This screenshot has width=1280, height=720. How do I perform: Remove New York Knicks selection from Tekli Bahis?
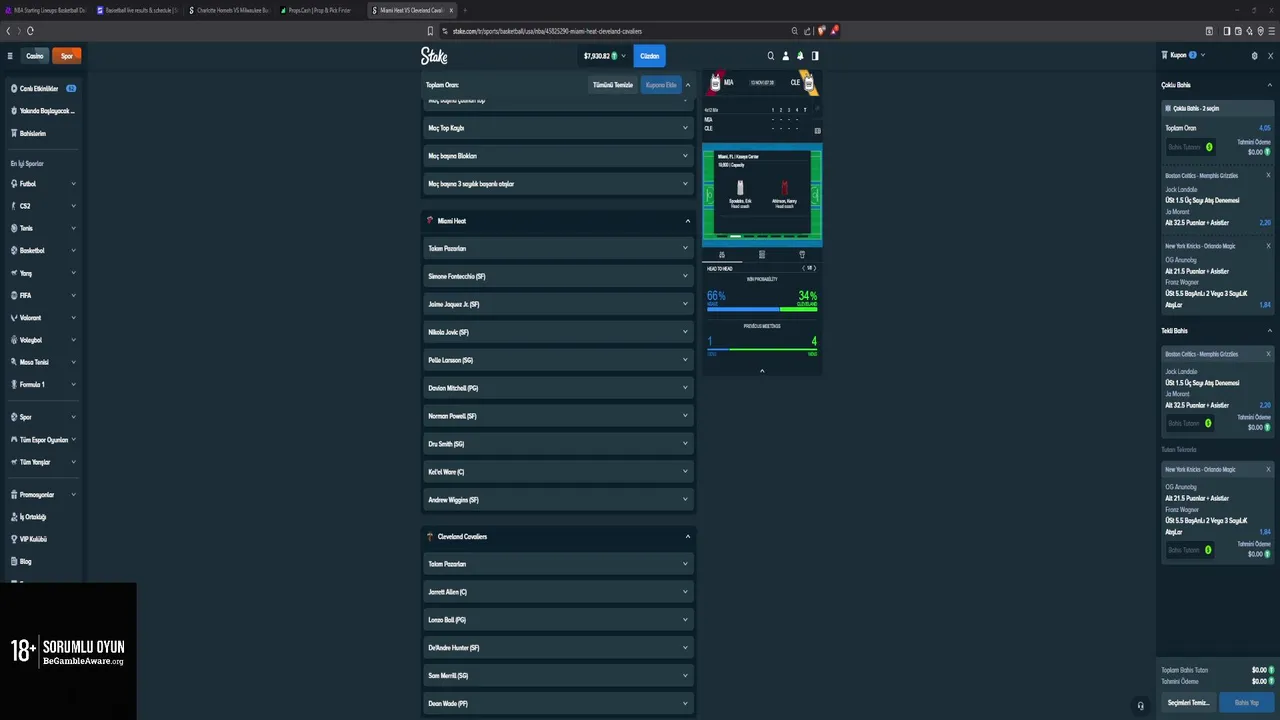[1268, 469]
